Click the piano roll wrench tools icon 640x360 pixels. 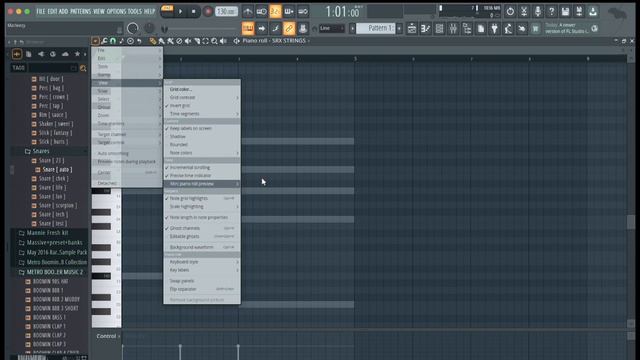104,41
